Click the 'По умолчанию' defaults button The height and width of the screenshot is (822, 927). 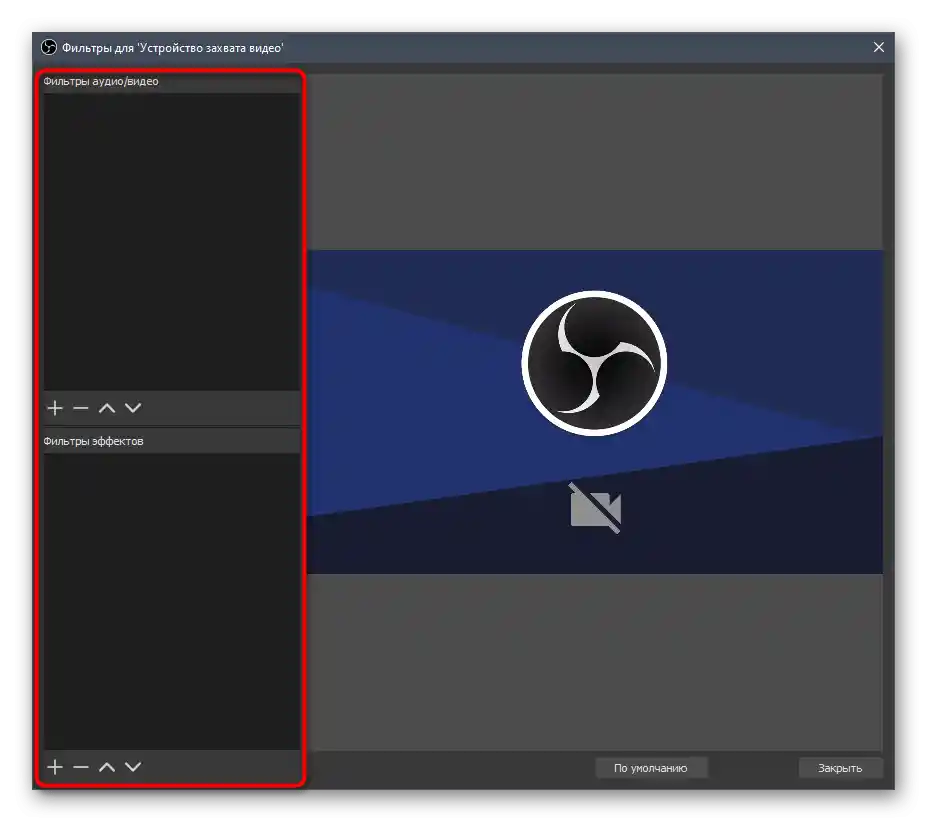651,768
